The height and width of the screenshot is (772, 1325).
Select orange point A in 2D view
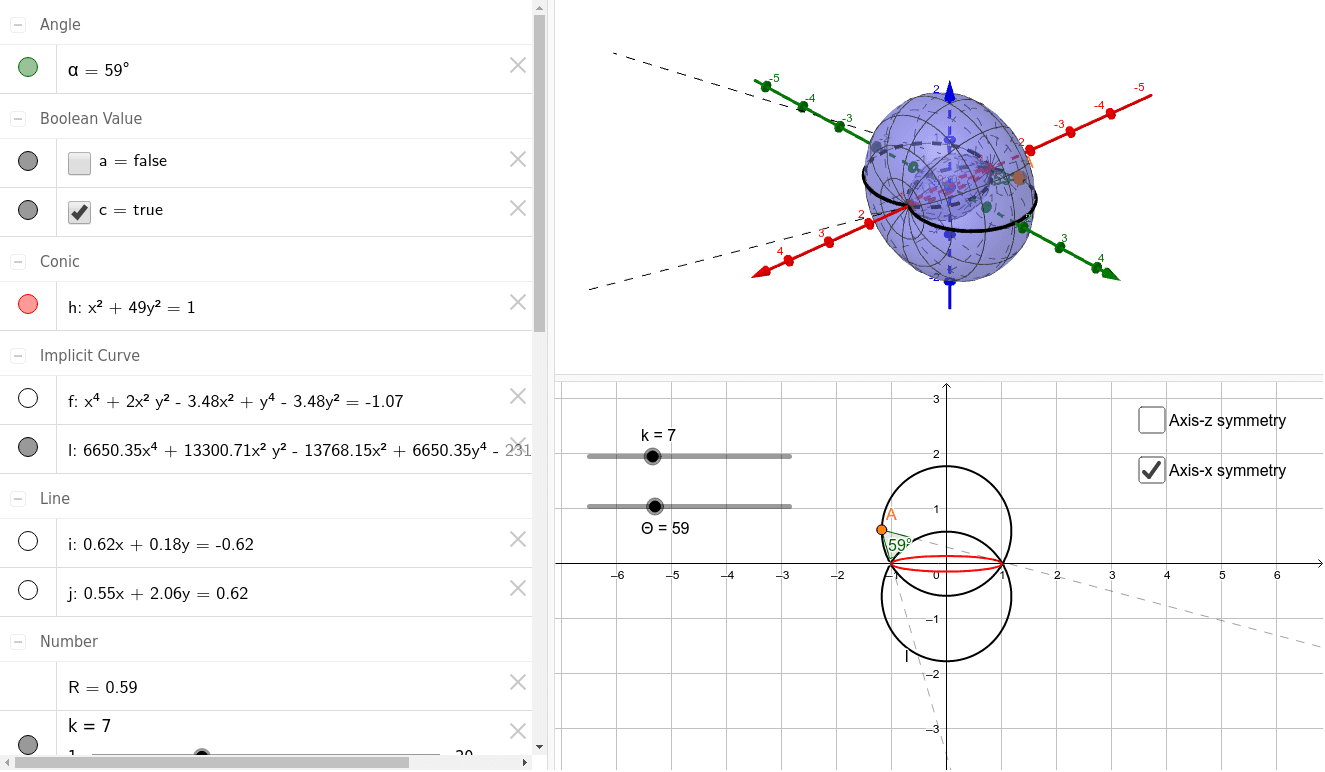tap(881, 530)
